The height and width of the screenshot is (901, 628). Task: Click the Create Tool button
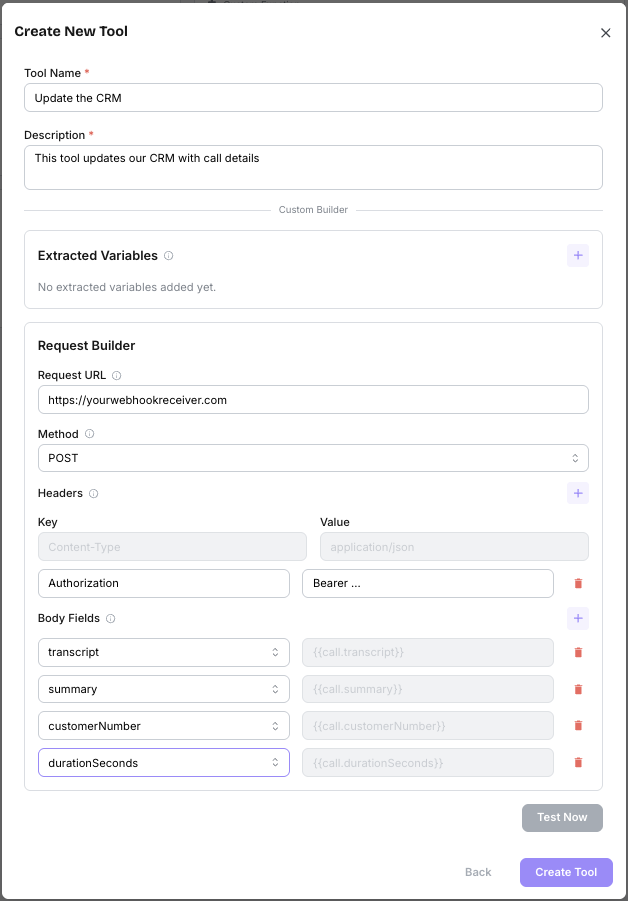coord(566,872)
